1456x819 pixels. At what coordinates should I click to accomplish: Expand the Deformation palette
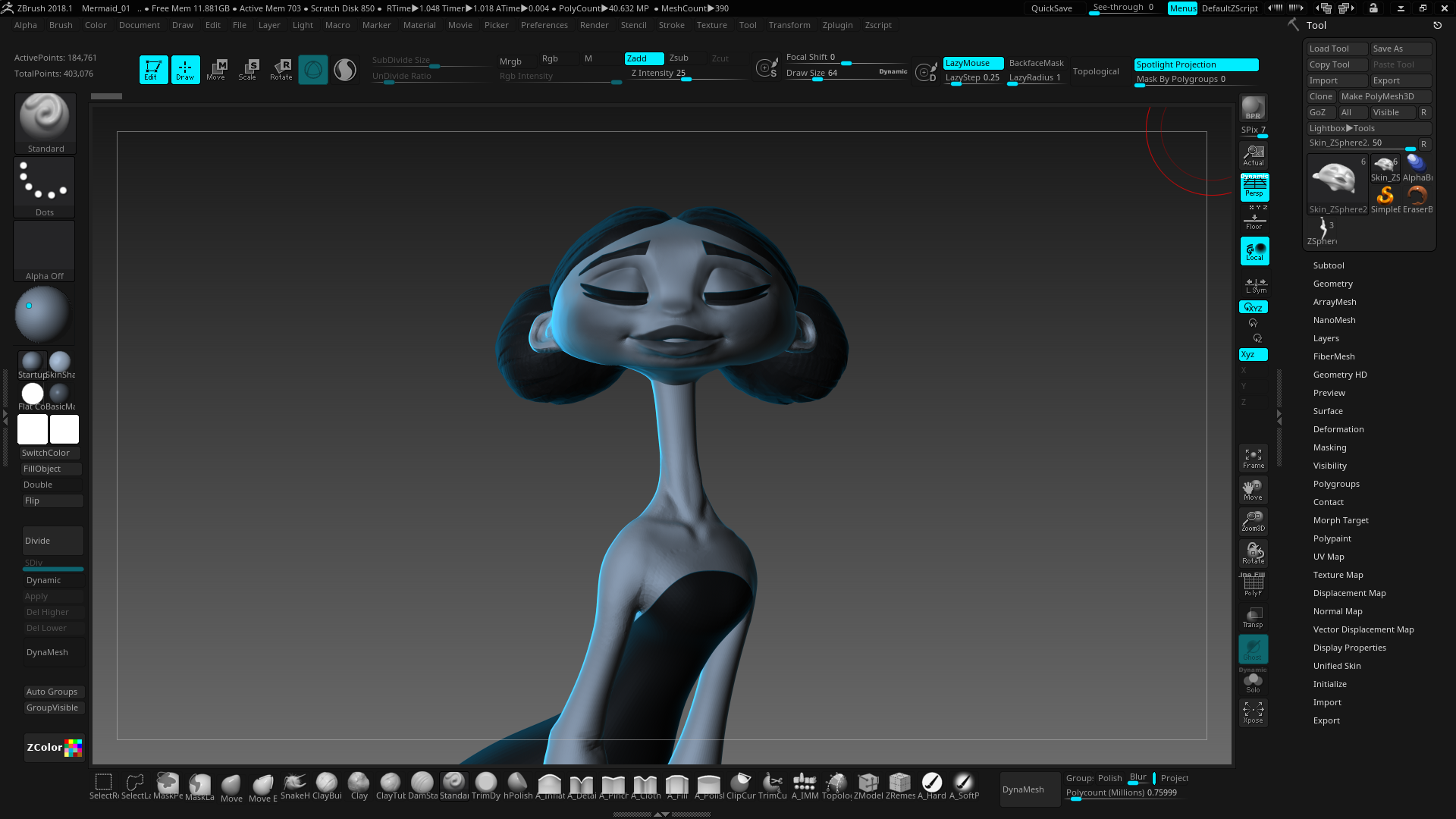click(1338, 429)
